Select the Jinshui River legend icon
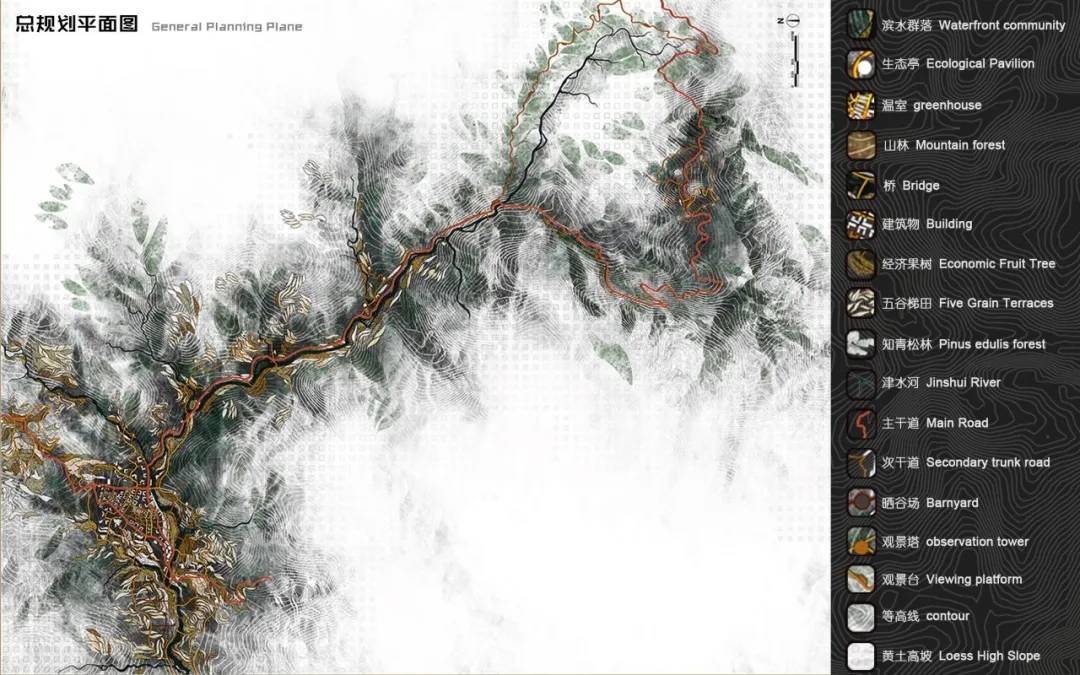 861,383
